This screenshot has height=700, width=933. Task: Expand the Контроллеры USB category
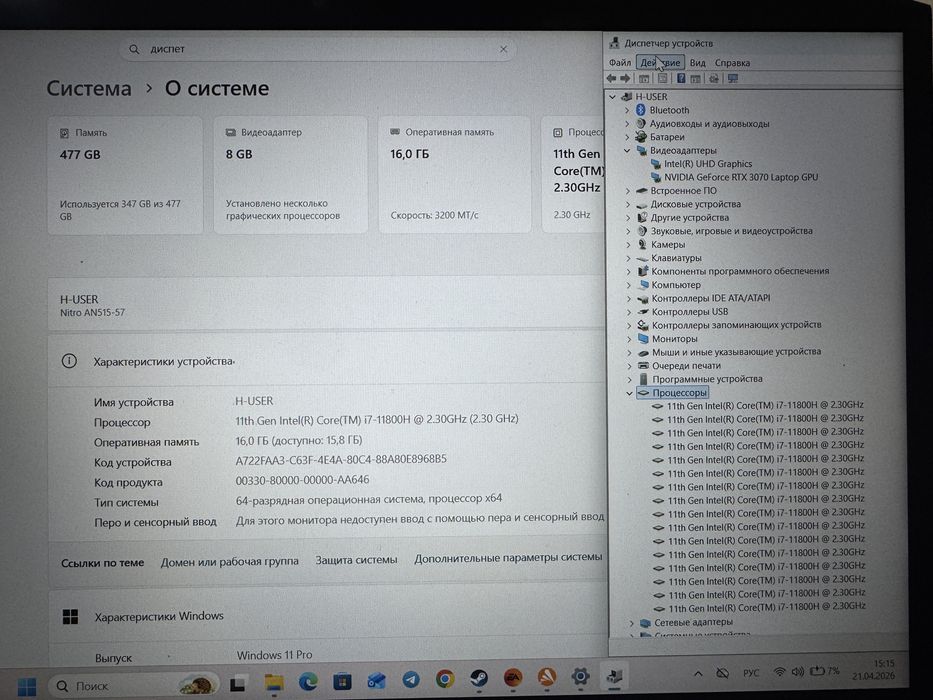click(629, 312)
